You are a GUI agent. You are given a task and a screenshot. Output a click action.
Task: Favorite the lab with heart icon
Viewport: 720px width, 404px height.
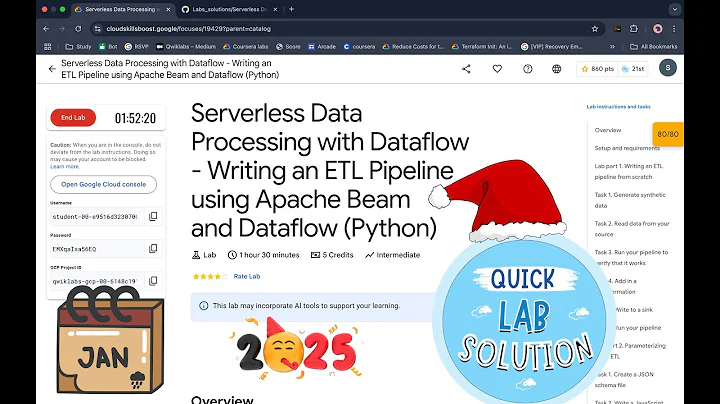coord(497,69)
